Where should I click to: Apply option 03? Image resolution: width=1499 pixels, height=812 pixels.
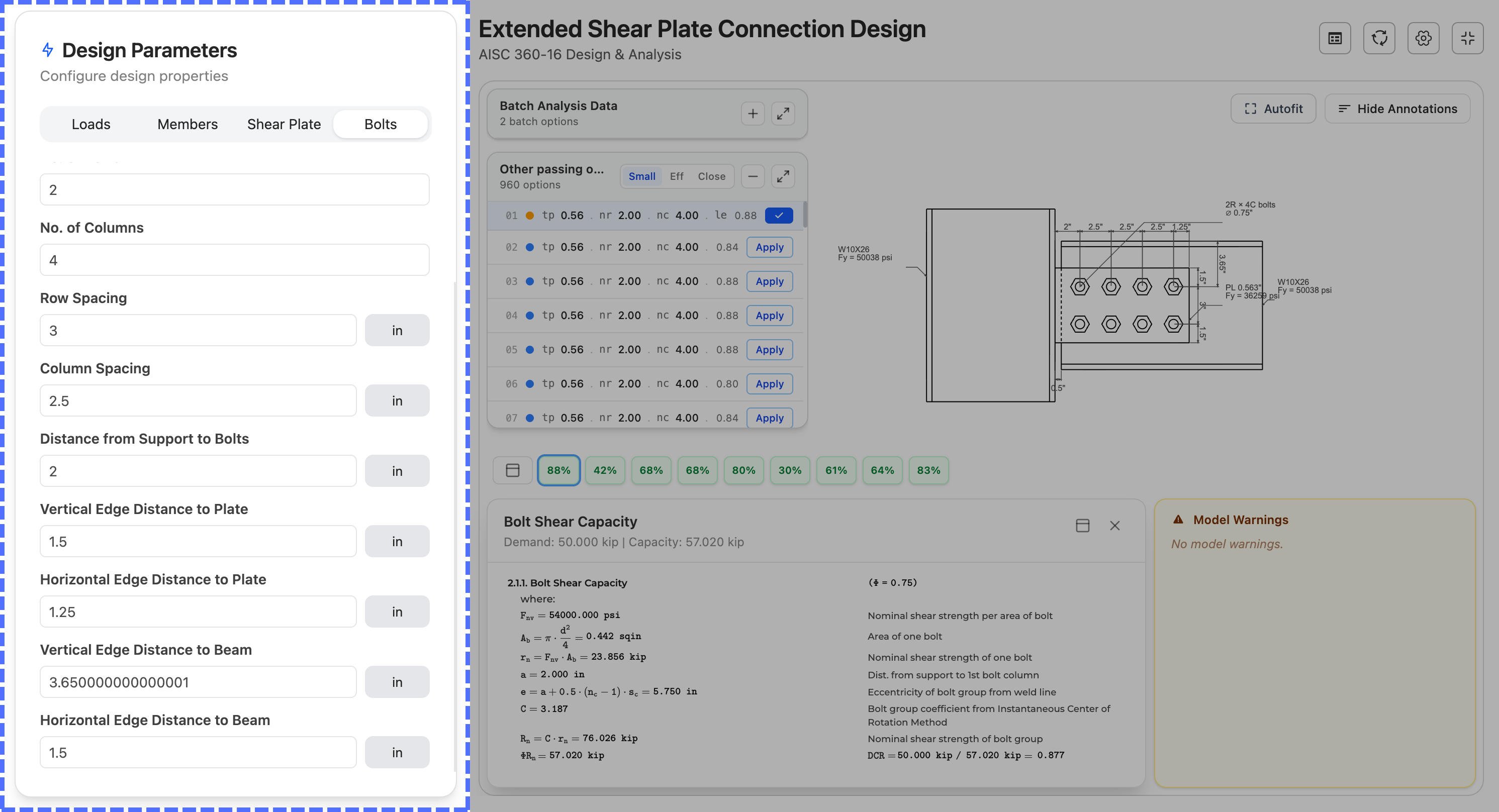click(769, 281)
